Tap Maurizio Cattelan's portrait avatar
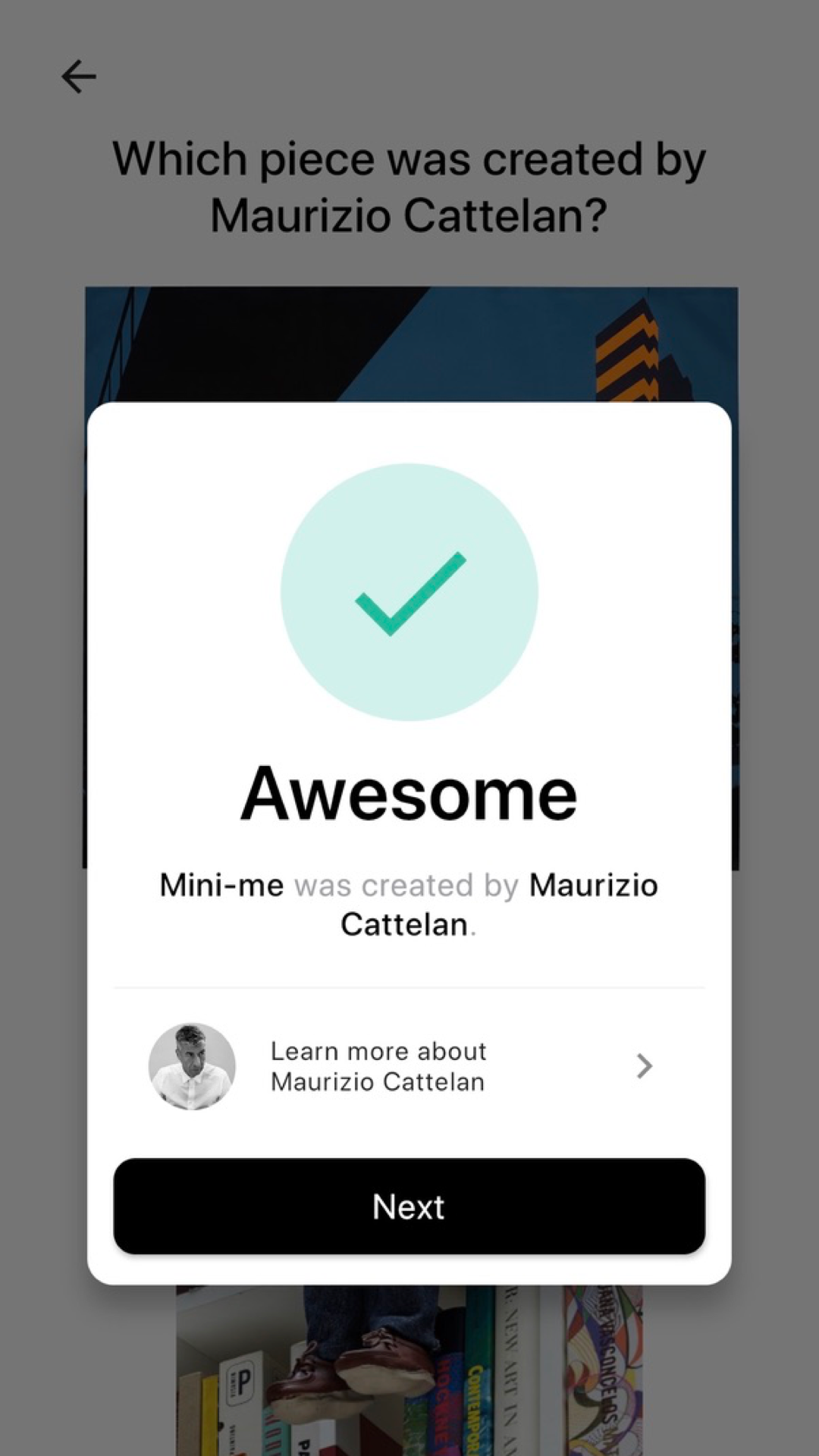Screen dimensions: 819x1456 192,1066
